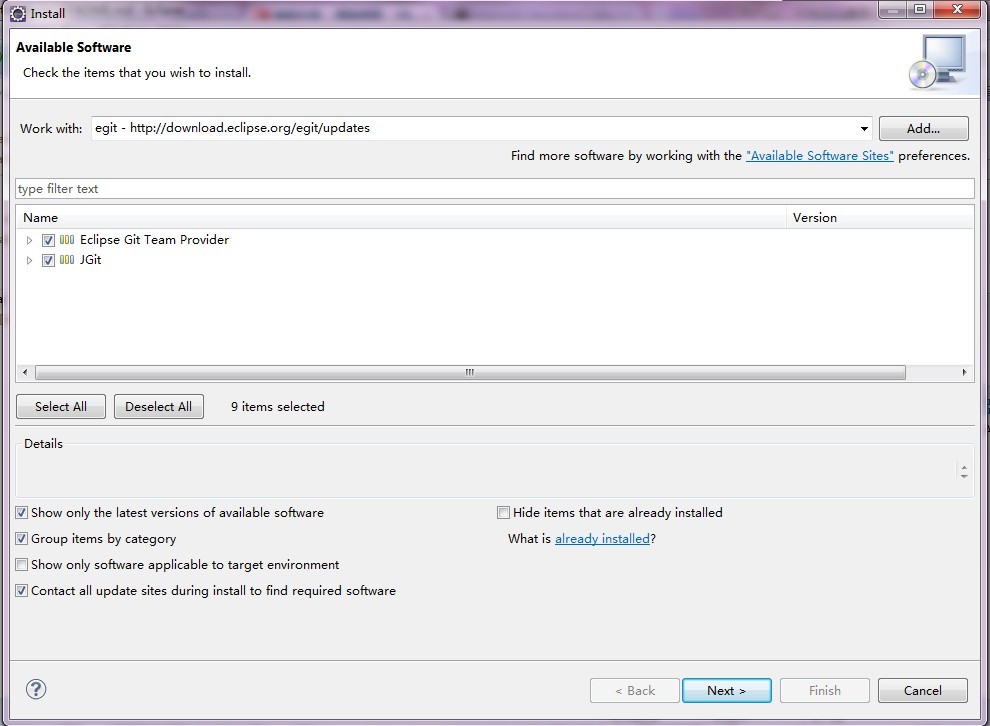Image resolution: width=990 pixels, height=726 pixels.
Task: Click the Name column header
Action: 402,218
